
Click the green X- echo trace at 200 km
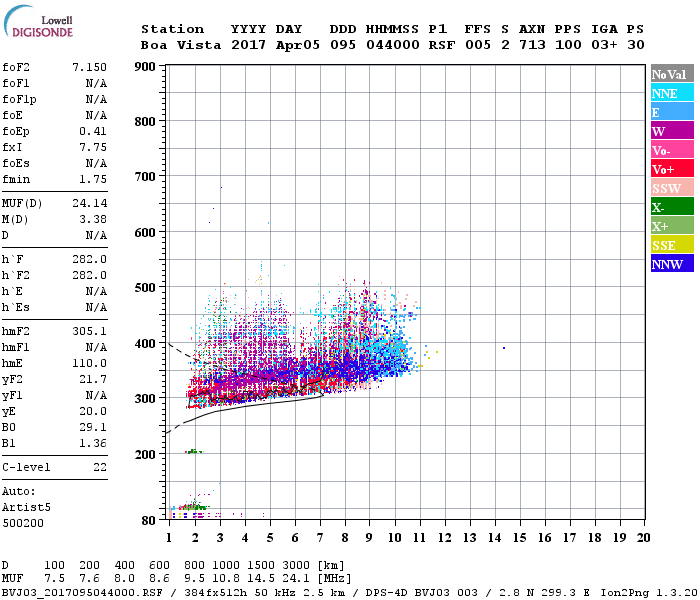tap(194, 451)
